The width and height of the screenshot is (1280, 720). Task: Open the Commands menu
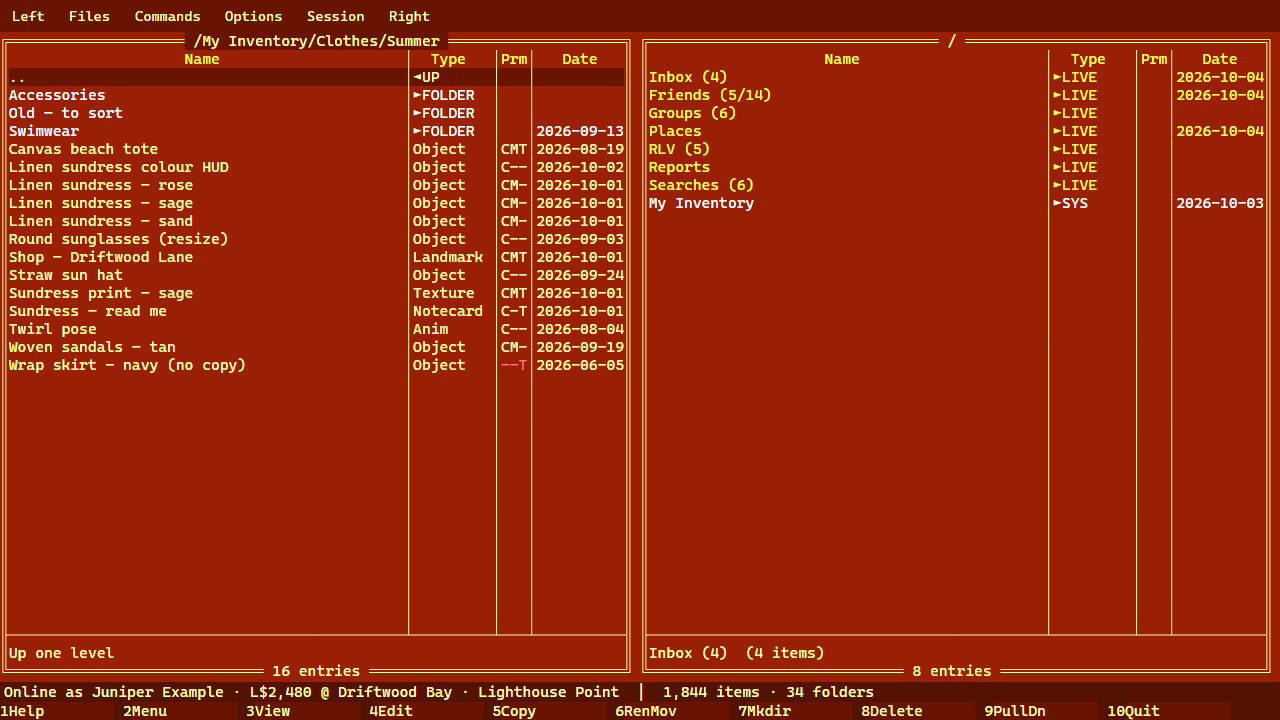[167, 16]
